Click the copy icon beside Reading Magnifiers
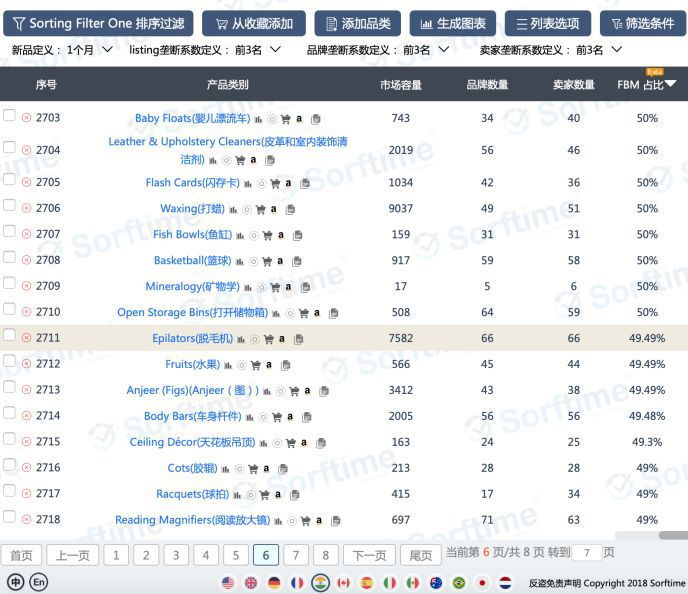Viewport: 688px width, 594px height. coord(336,521)
